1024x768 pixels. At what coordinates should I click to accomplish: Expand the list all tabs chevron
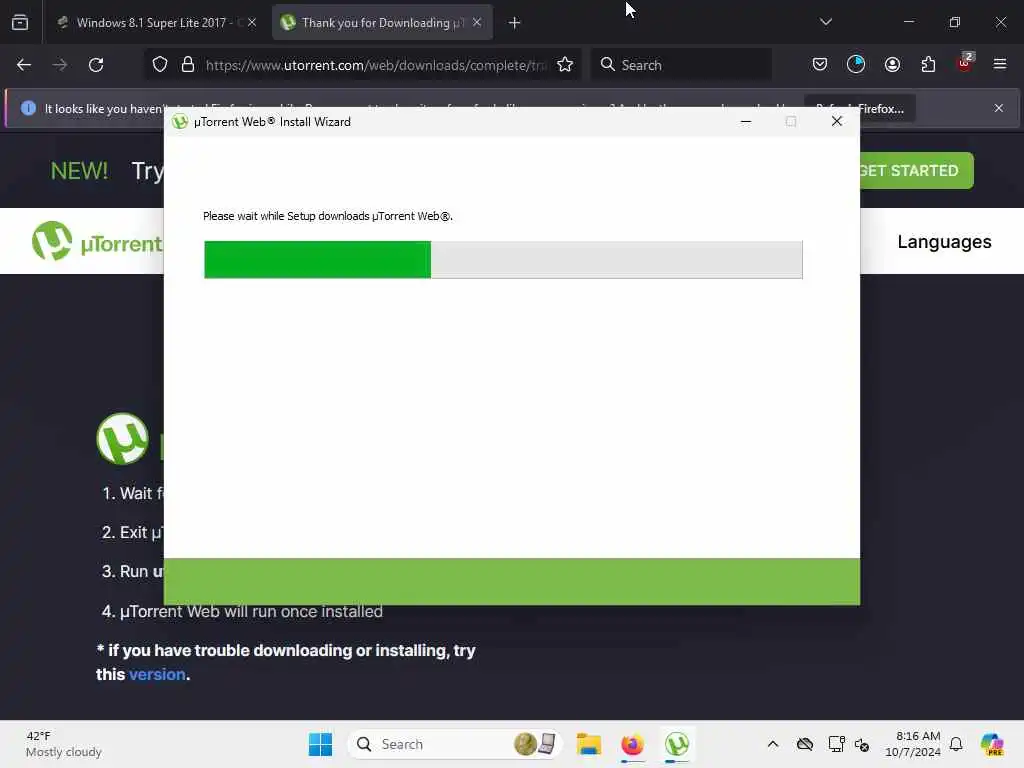(x=826, y=22)
